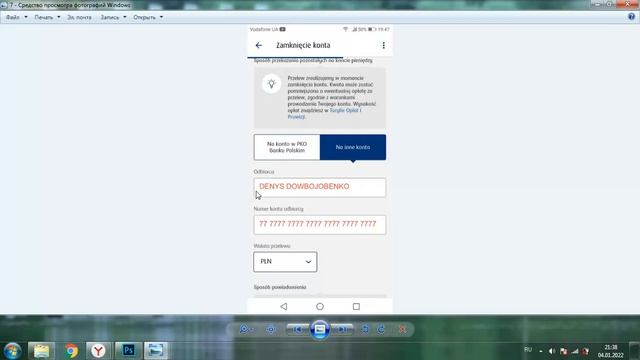Rotate the photo clockwise
Image resolution: width=640 pixels, height=360 pixels.
coord(381,329)
